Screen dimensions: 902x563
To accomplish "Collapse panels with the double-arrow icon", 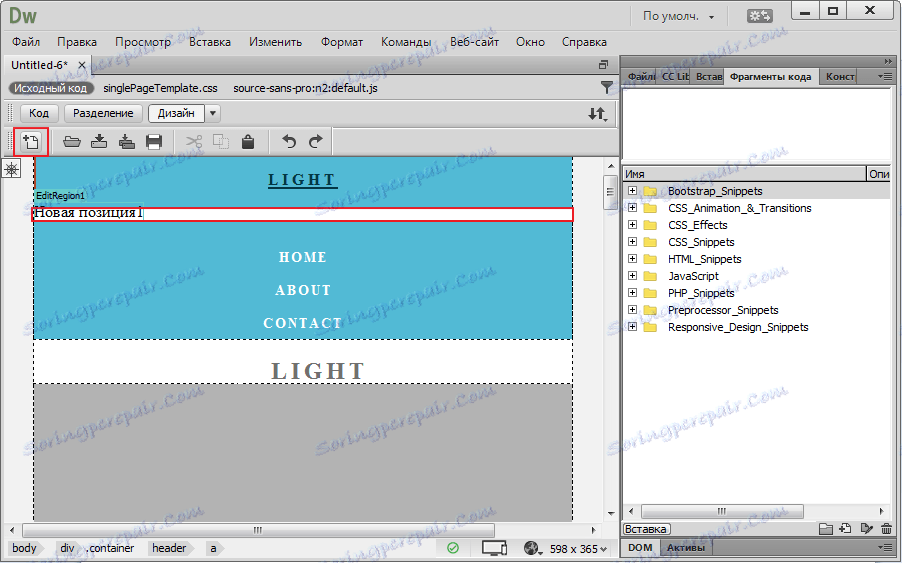I will (x=889, y=62).
